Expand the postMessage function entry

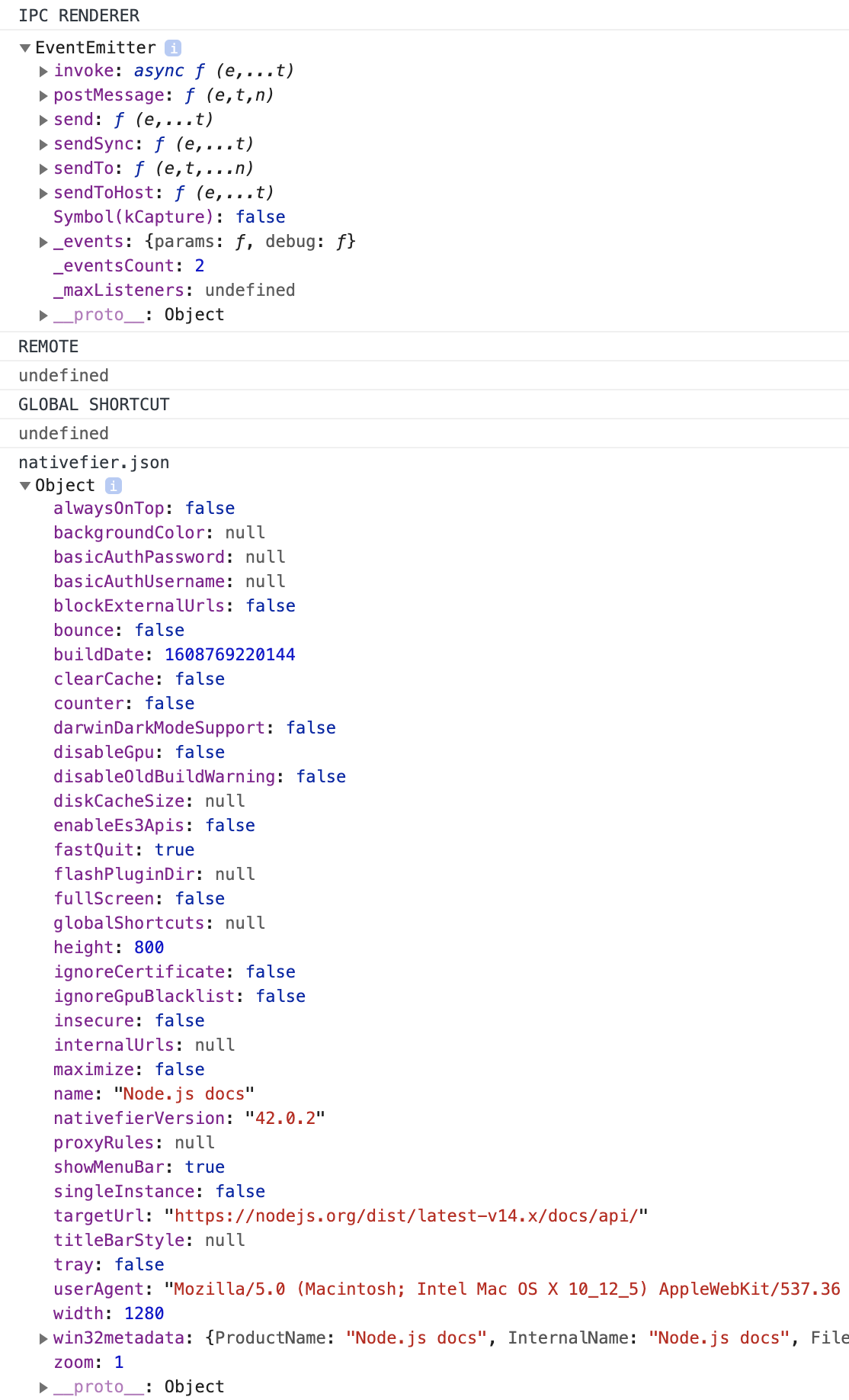pyautogui.click(x=43, y=96)
